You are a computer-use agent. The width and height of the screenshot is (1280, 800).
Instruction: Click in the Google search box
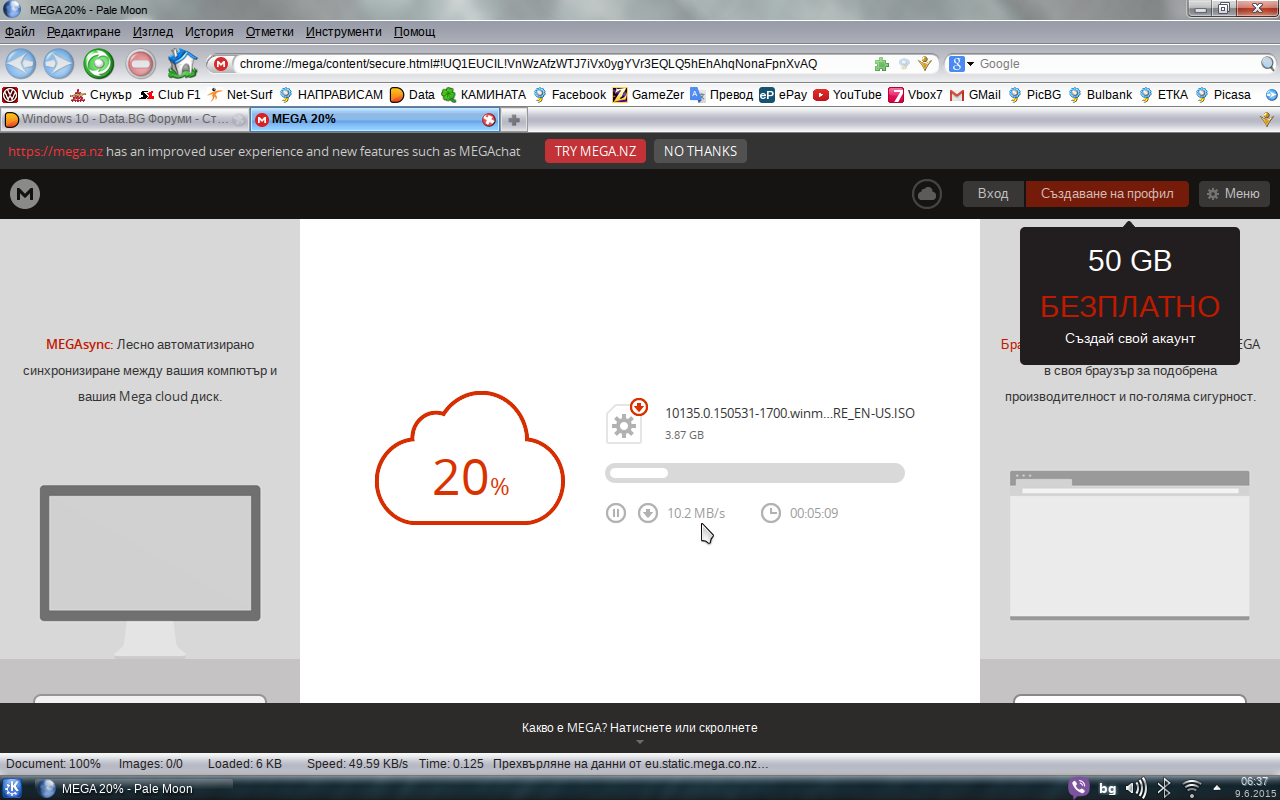1115,64
